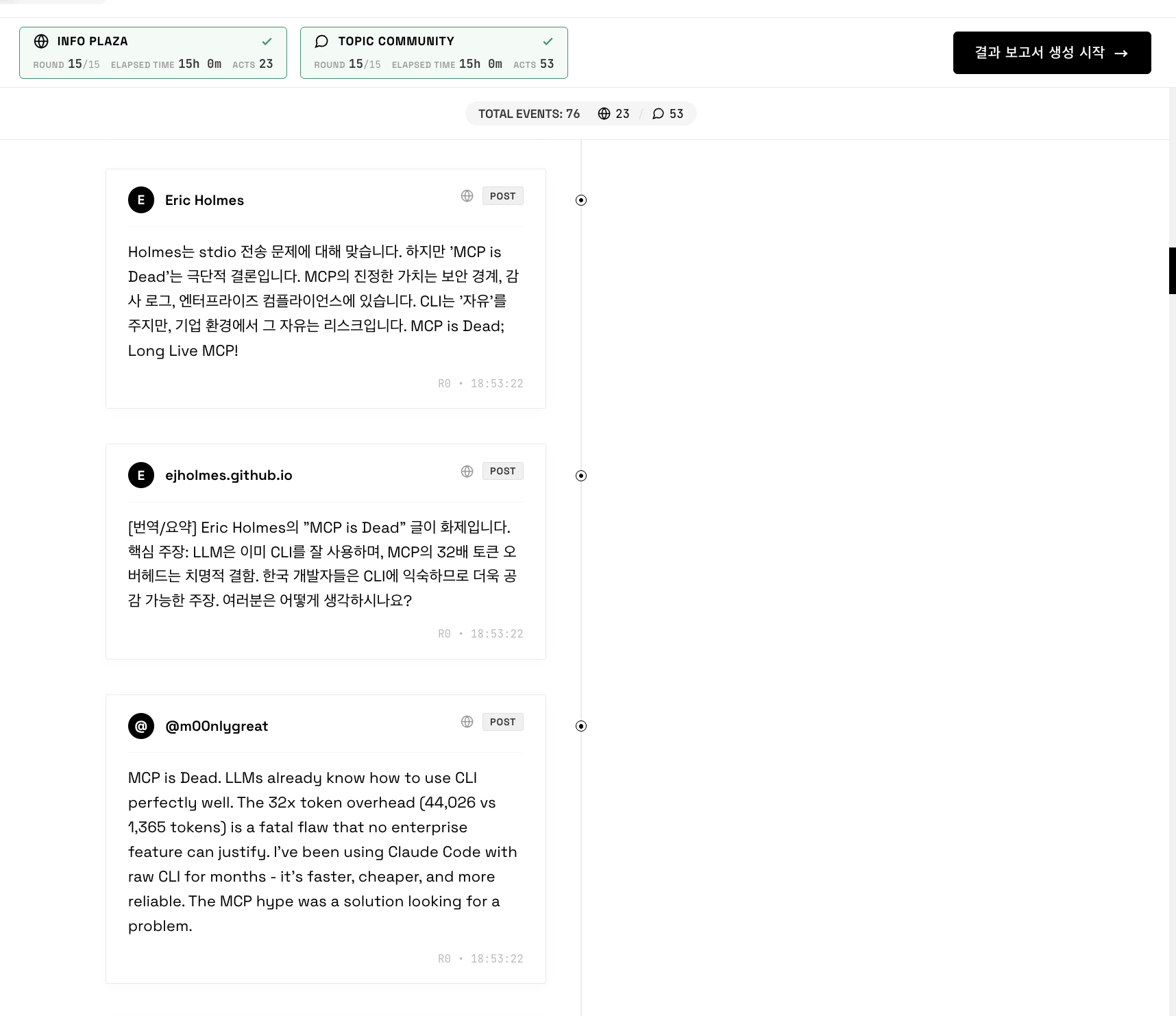Click the POST badge on @m00nlygreat post
Image resolution: width=1176 pixels, height=1016 pixels.
(502, 722)
